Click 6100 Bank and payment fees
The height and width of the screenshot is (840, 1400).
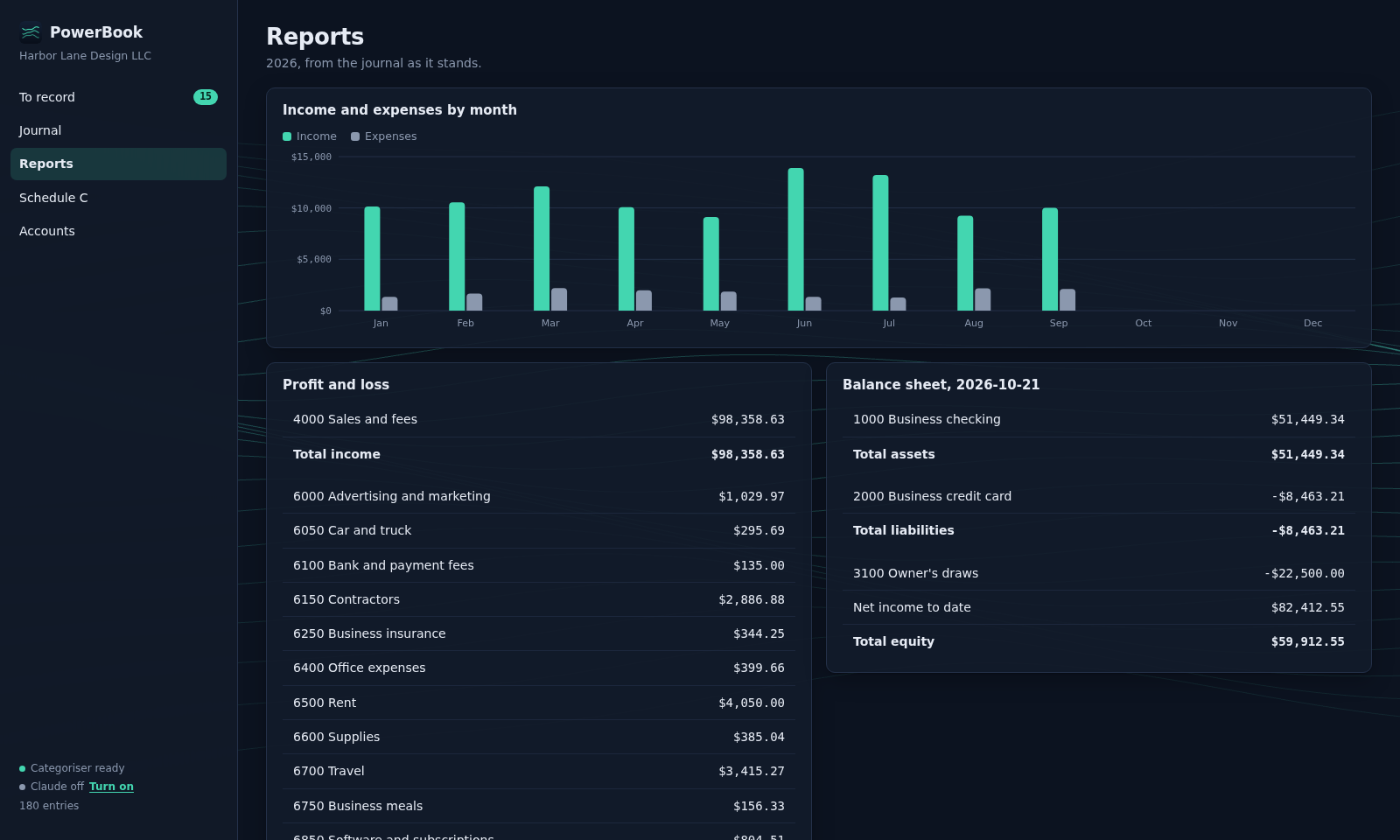[x=539, y=565]
